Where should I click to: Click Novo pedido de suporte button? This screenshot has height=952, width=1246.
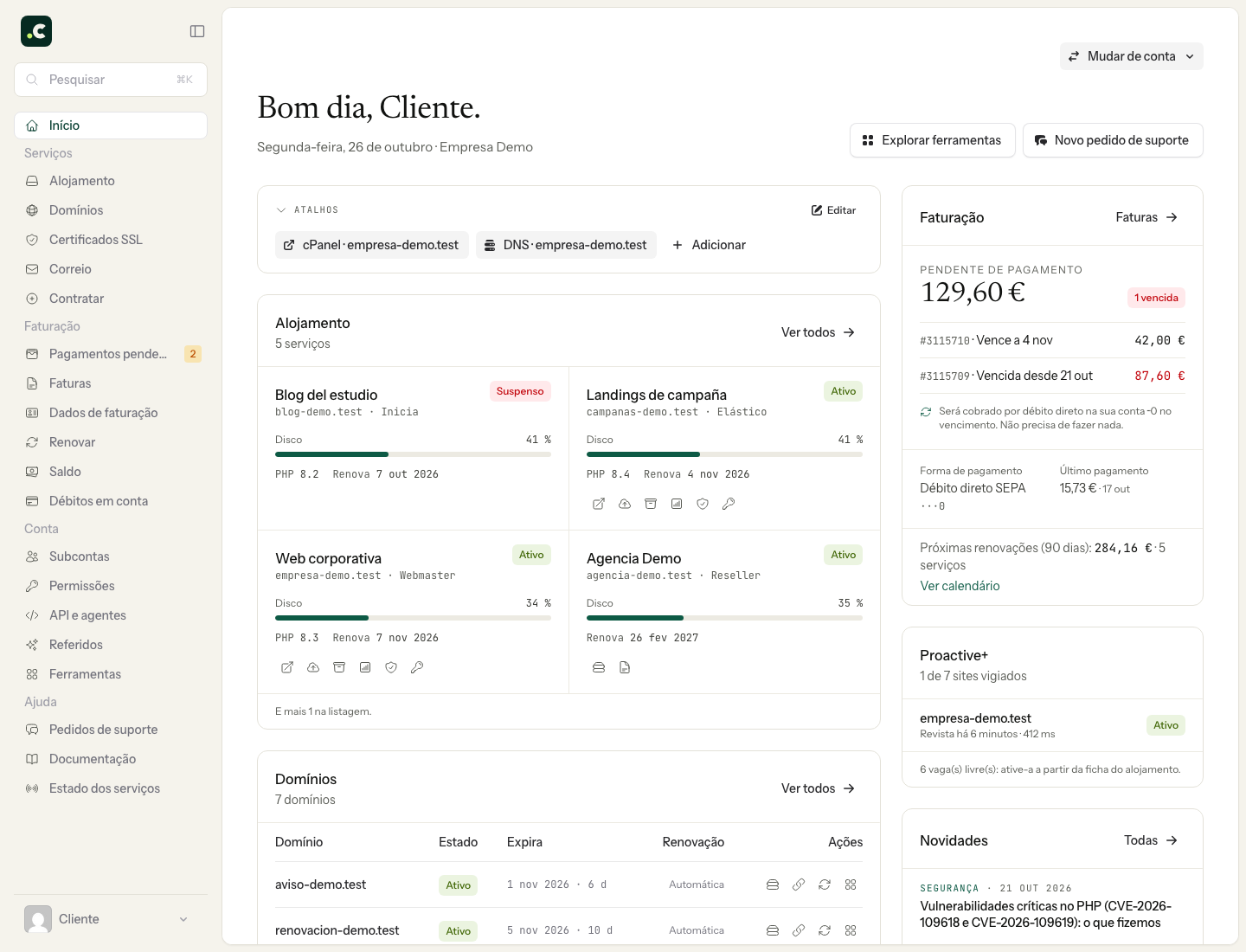point(1113,140)
